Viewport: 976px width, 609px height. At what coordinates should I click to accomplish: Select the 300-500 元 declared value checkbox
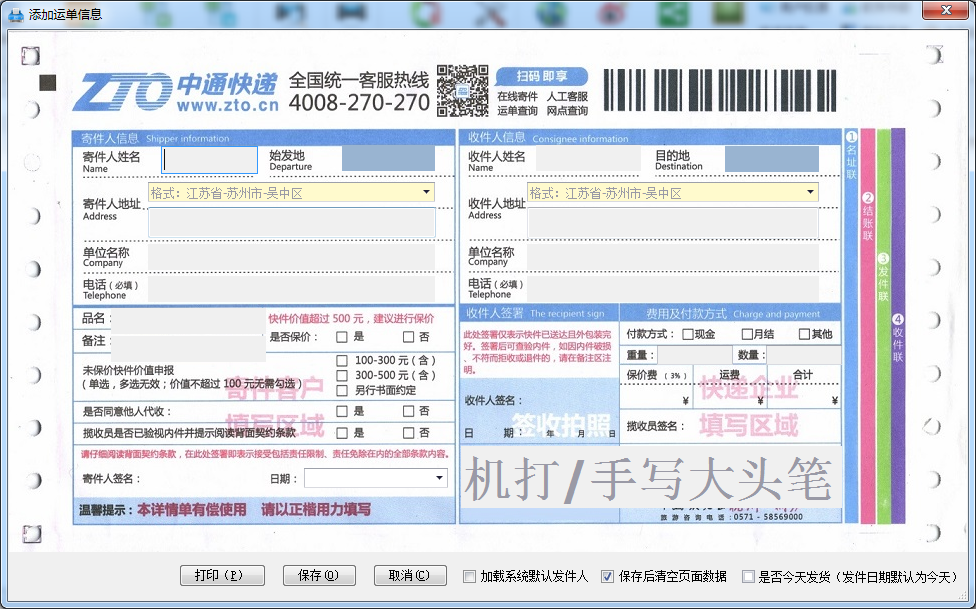click(342, 375)
